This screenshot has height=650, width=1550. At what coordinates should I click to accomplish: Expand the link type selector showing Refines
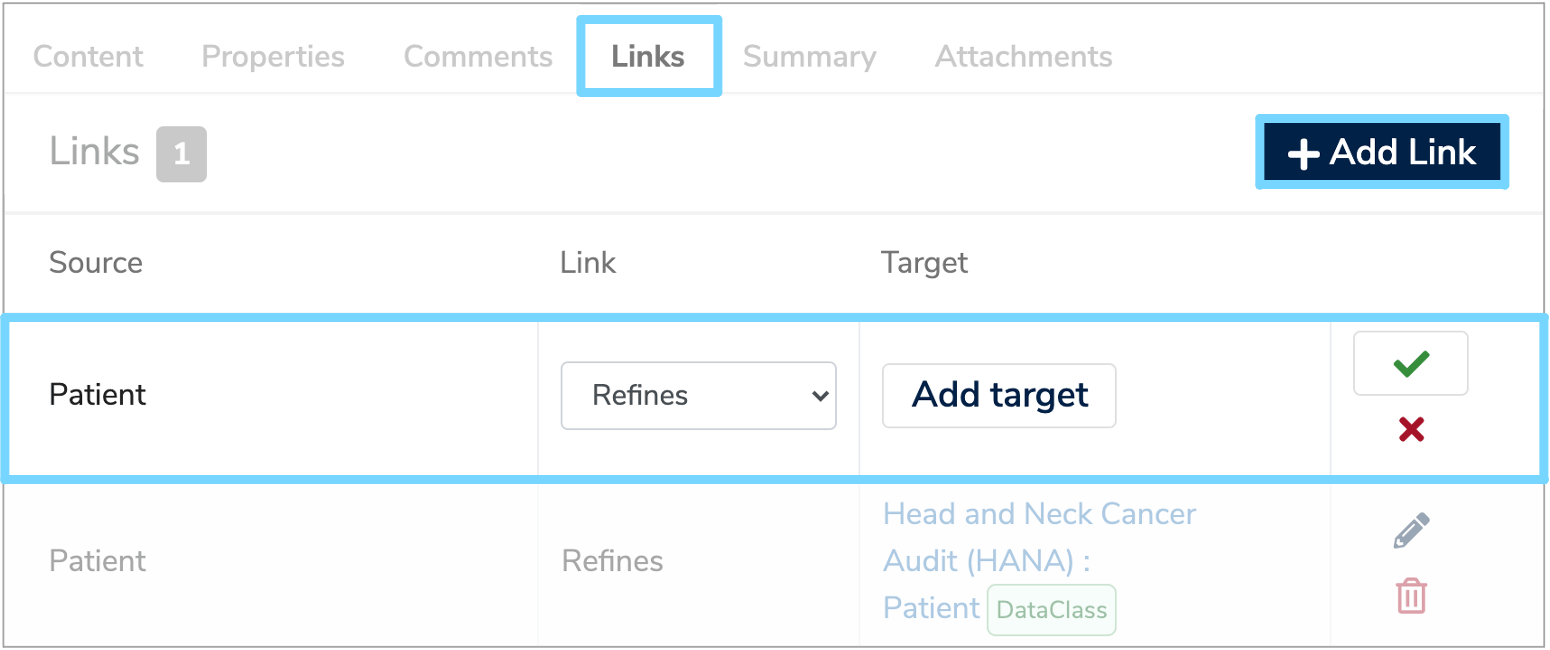pos(698,395)
